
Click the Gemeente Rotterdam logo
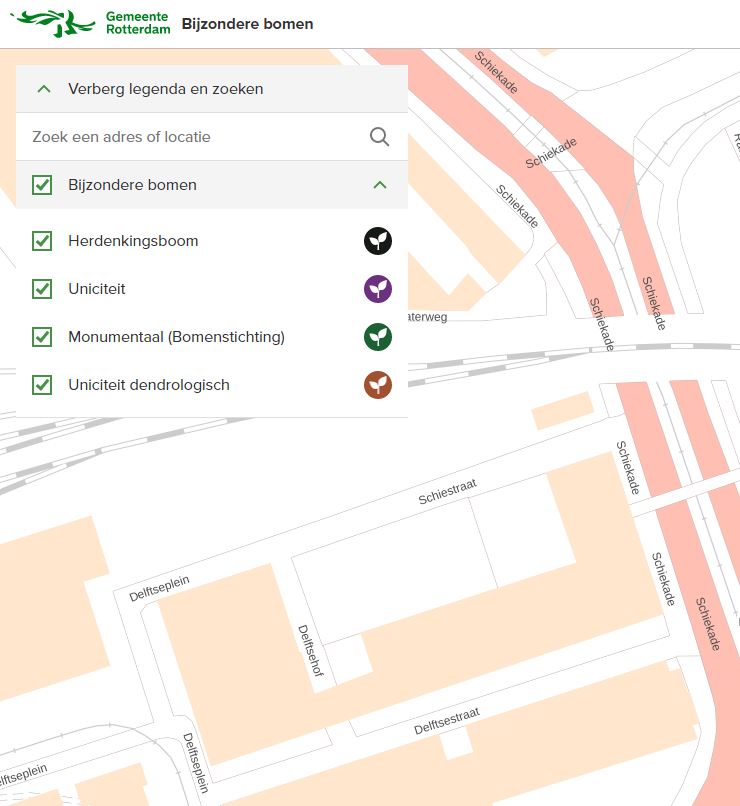(90, 24)
